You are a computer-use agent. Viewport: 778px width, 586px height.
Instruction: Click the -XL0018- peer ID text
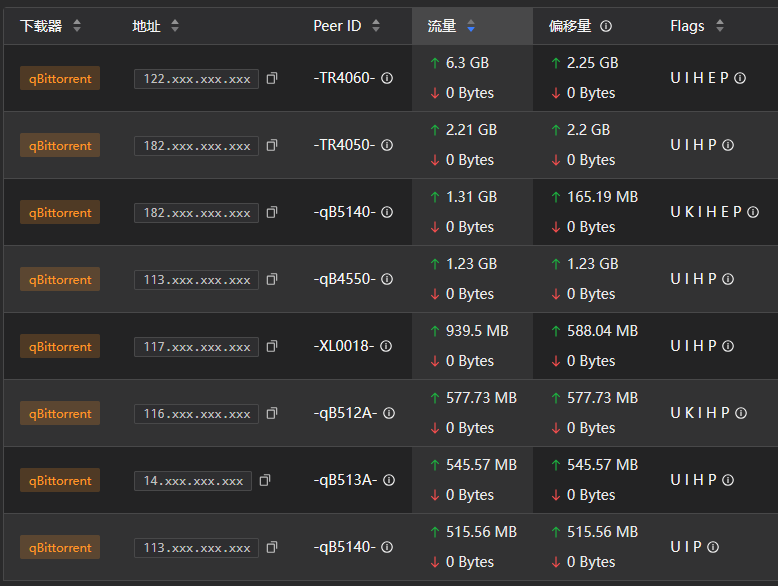point(344,346)
